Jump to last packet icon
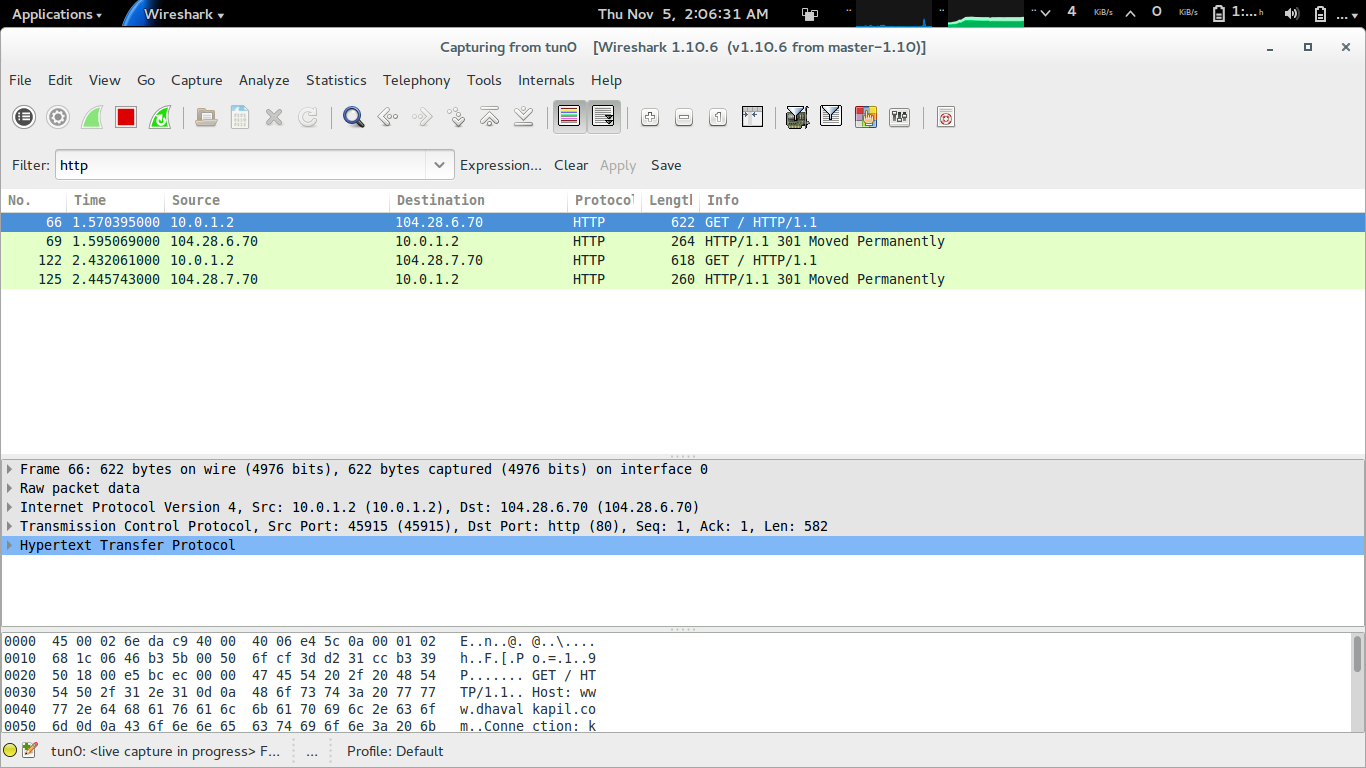The width and height of the screenshot is (1366, 768). coord(523,117)
